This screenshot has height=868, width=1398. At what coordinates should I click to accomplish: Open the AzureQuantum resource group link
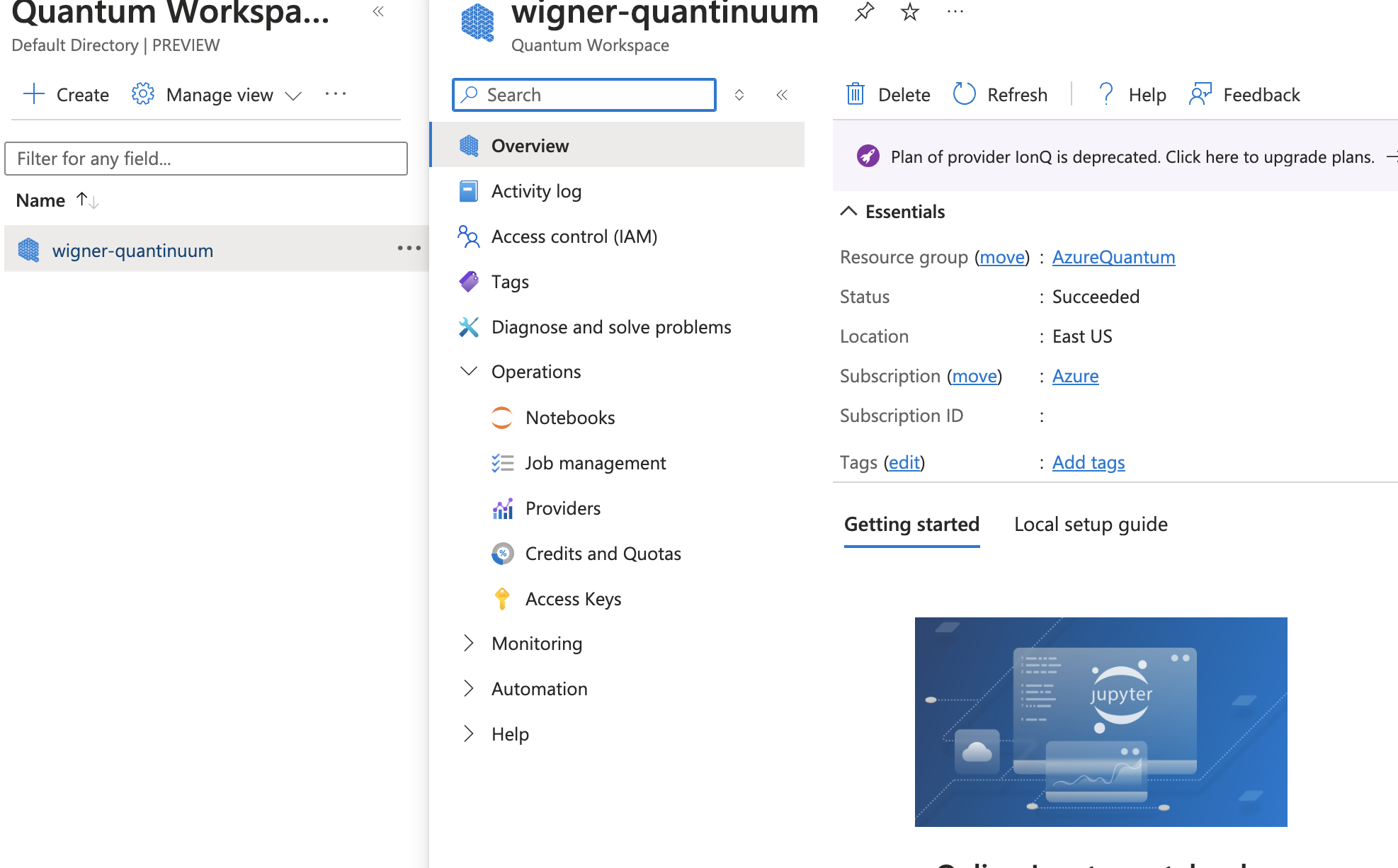click(1113, 257)
